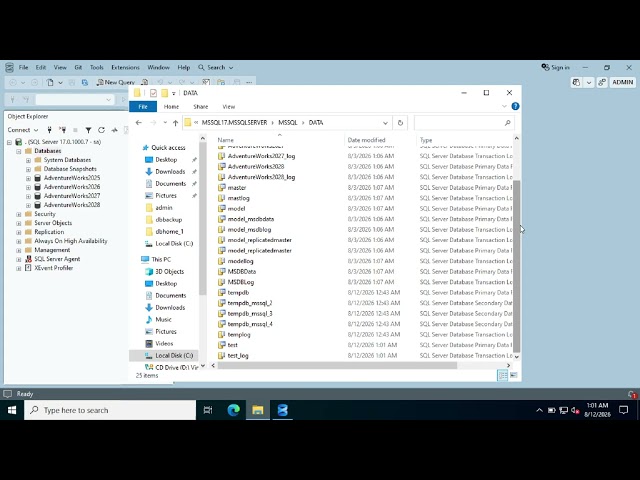
Task: Select Music in navigation pane
Action: click(163, 320)
